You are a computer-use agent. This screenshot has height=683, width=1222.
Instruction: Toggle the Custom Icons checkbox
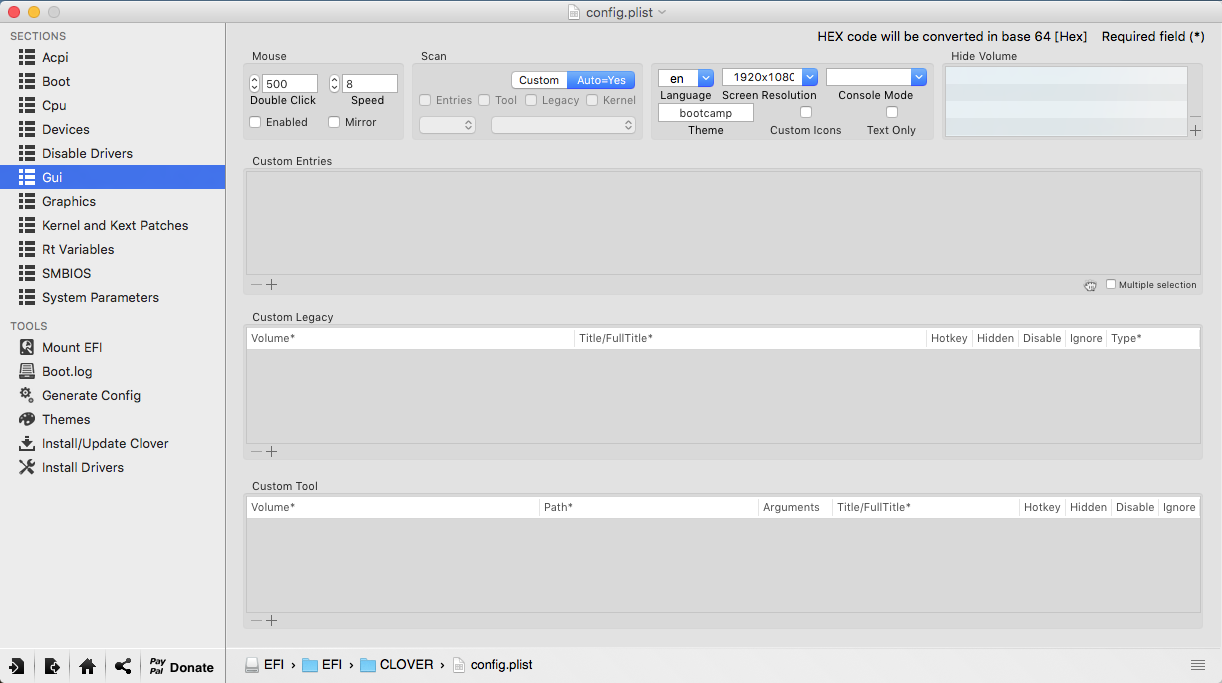click(806, 112)
